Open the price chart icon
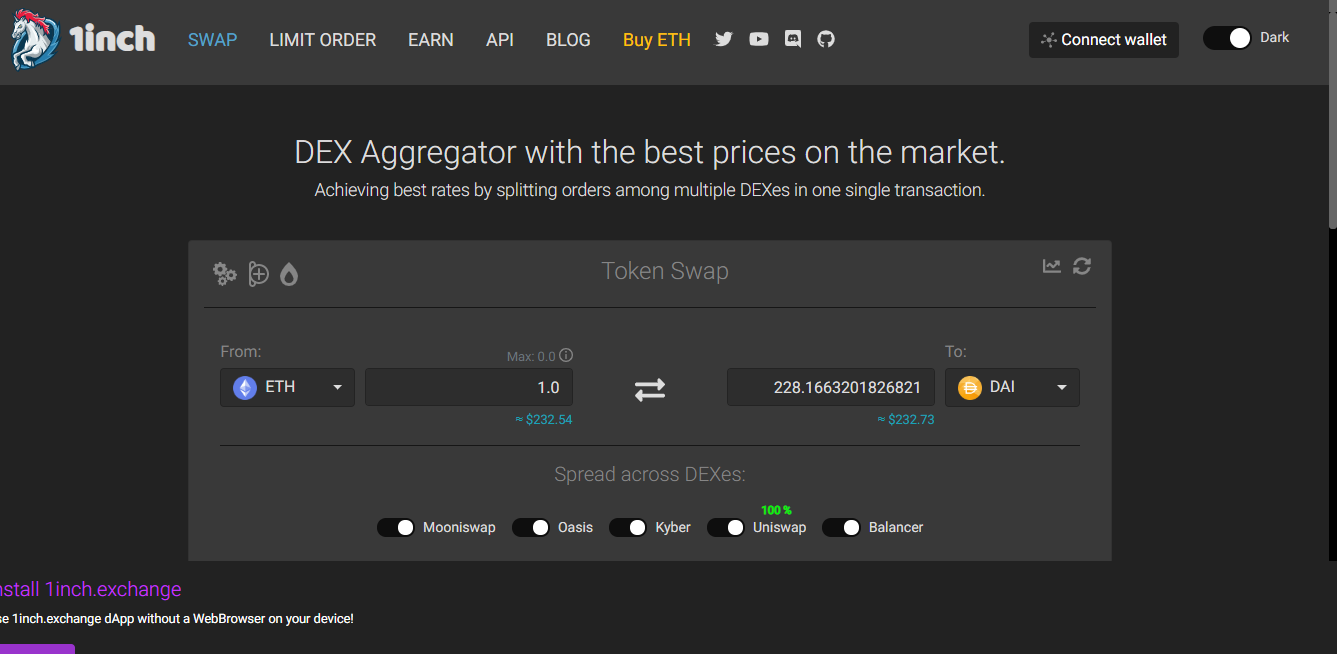The height and width of the screenshot is (654, 1337). (x=1052, y=266)
